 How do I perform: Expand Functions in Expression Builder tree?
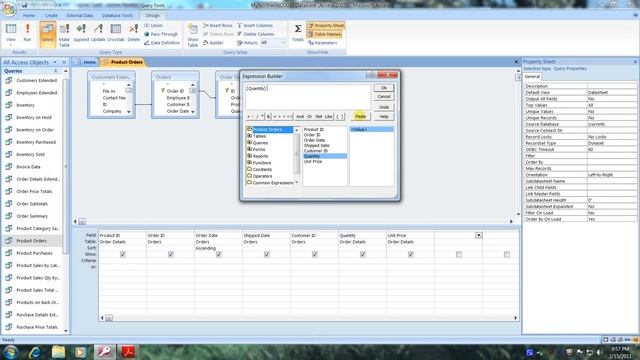pos(249,162)
